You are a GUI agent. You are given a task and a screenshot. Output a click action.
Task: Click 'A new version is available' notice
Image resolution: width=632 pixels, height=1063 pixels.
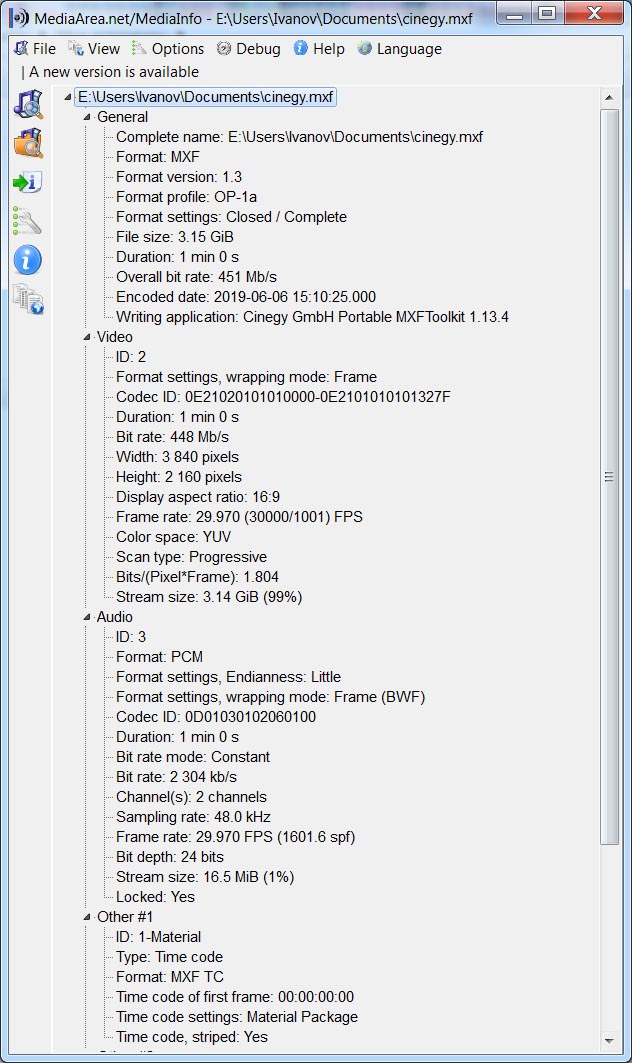(114, 72)
